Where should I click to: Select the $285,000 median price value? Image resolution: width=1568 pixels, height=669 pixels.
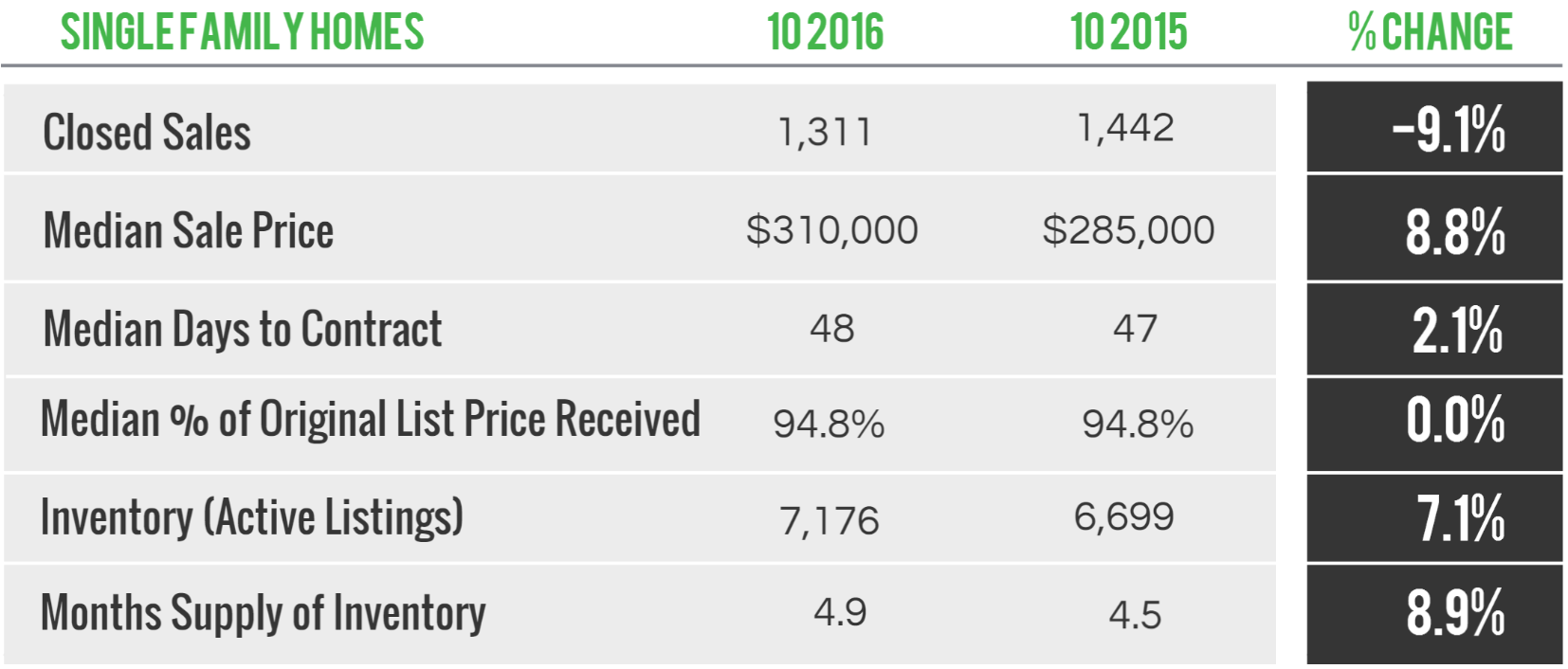pos(1128,230)
